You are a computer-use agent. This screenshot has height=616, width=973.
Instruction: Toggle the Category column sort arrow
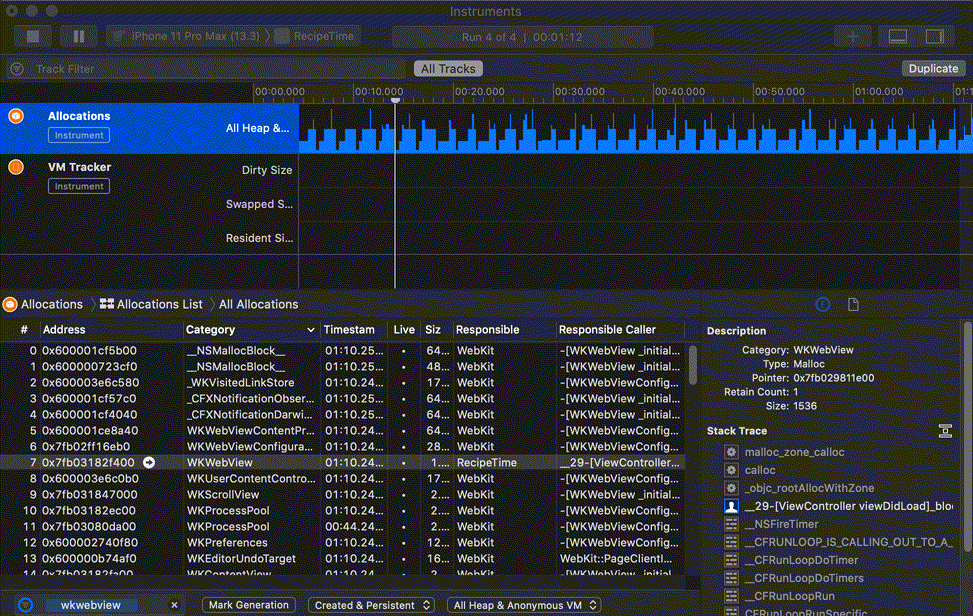[x=311, y=330]
